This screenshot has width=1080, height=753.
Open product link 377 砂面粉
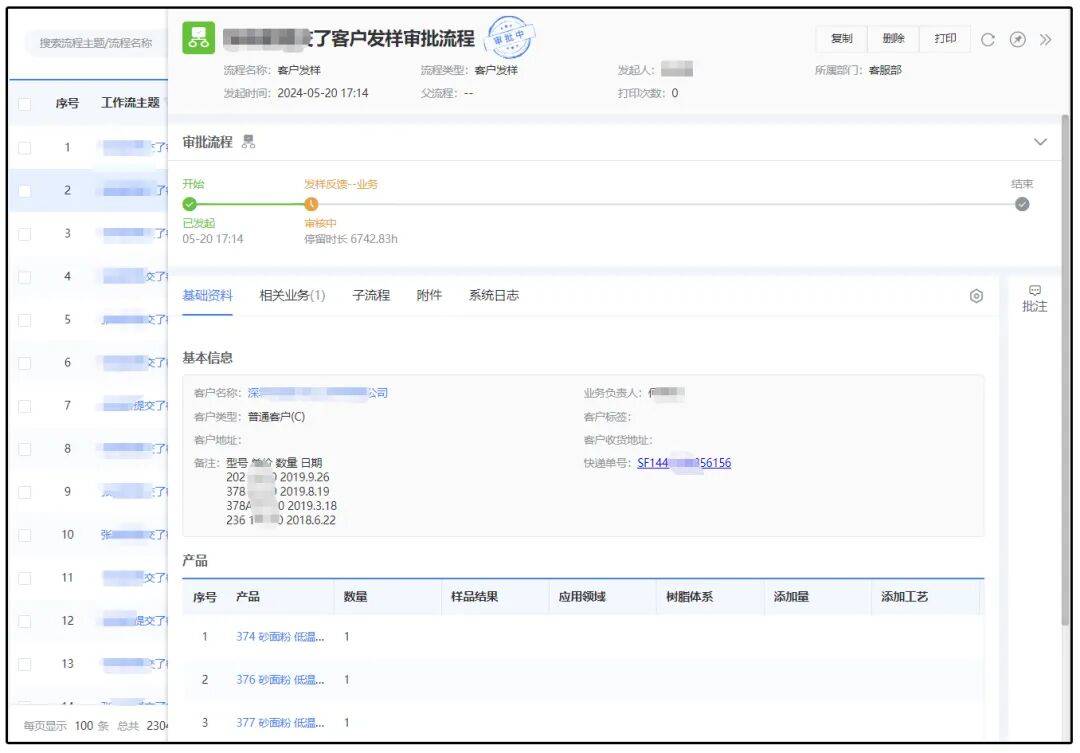tap(280, 723)
